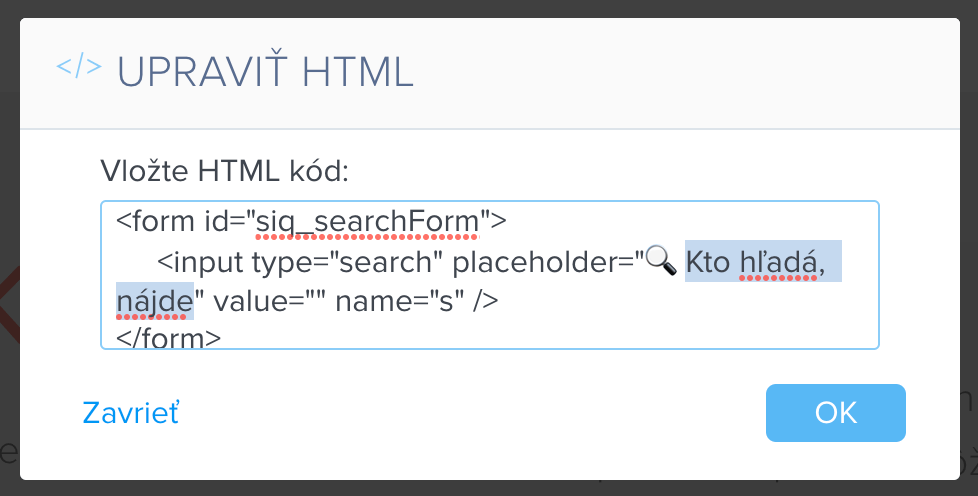
Task: Click the selected word Kto
Action: [x=708, y=262]
